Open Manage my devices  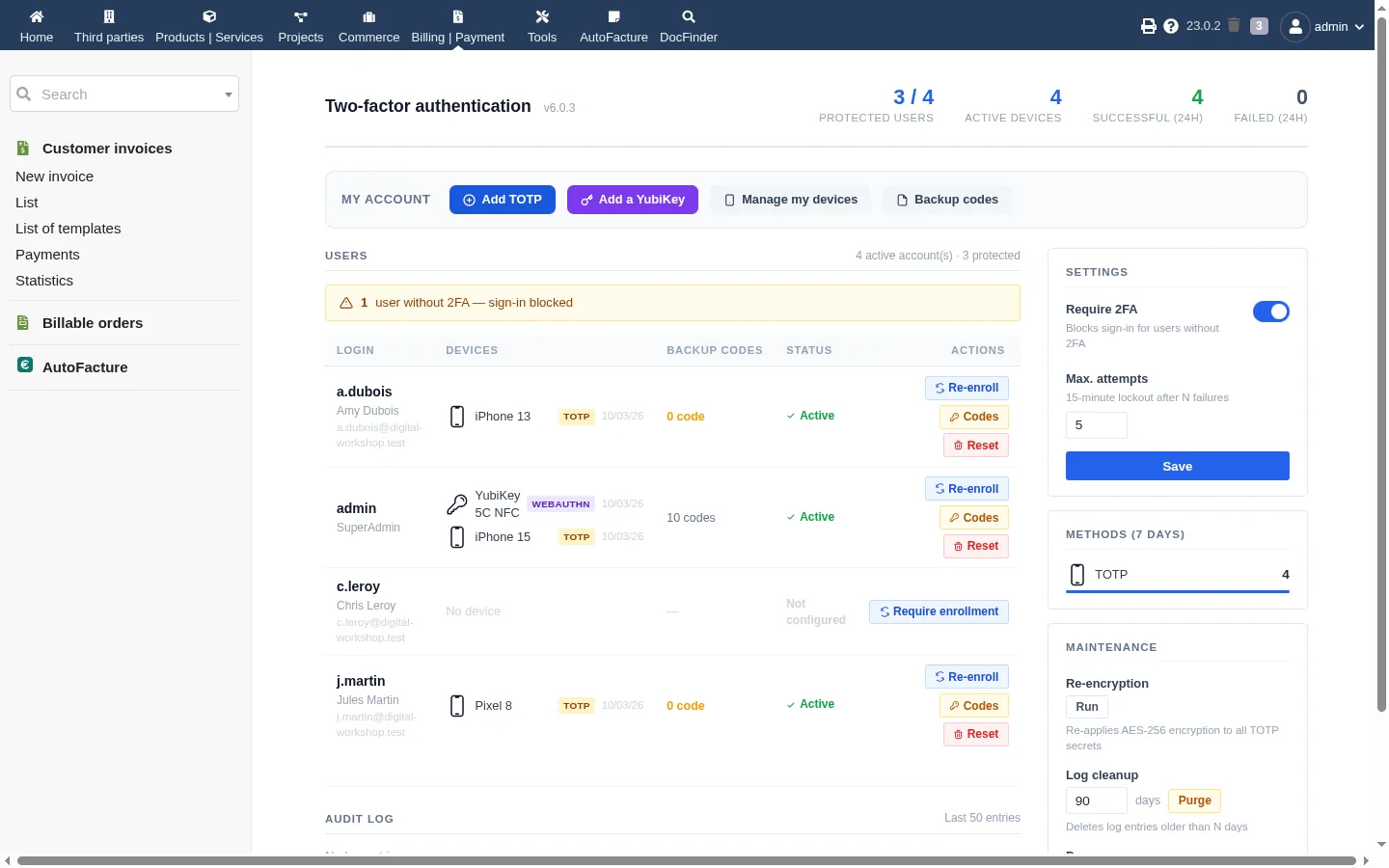point(791,200)
